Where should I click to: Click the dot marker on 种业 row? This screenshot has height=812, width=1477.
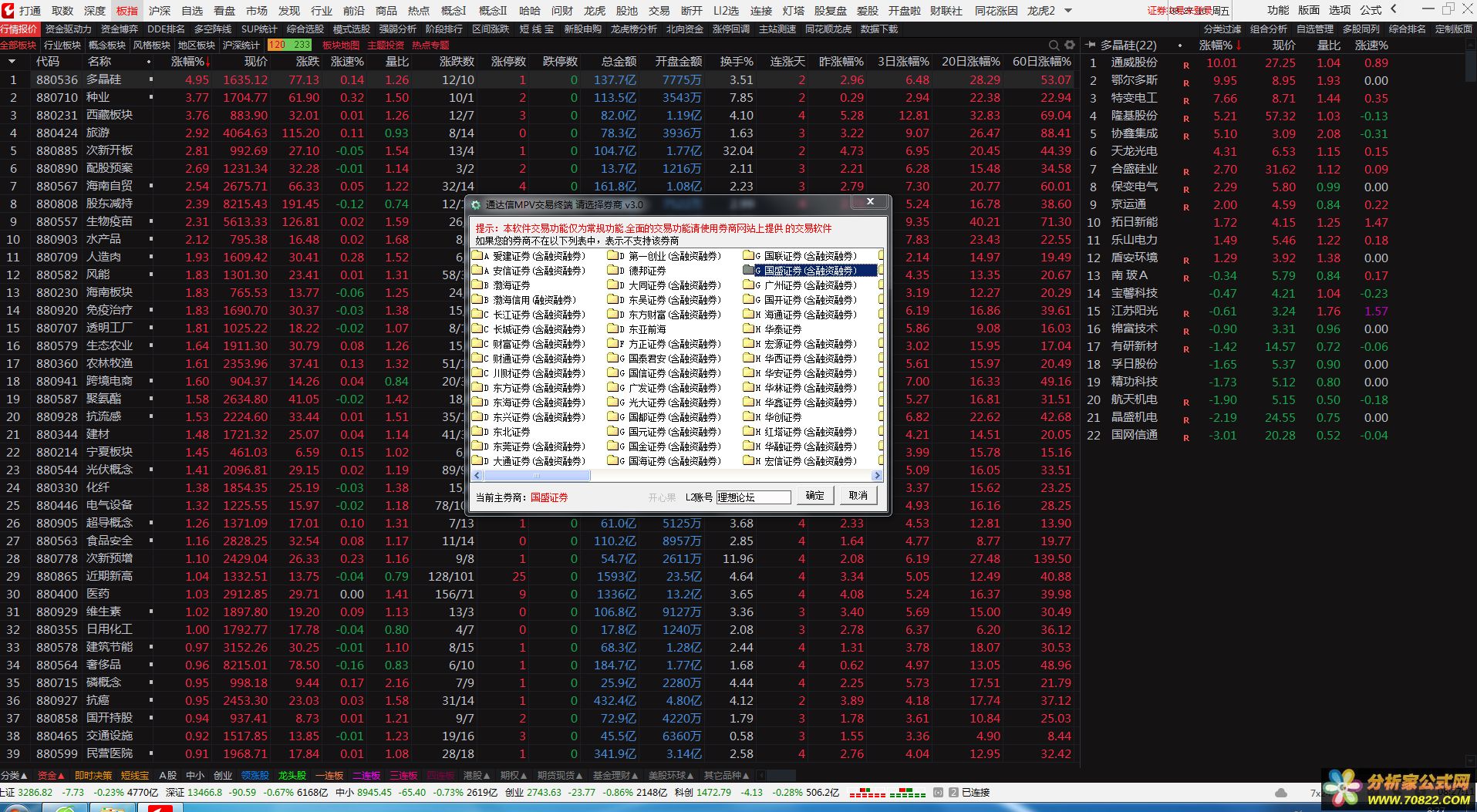pos(150,97)
